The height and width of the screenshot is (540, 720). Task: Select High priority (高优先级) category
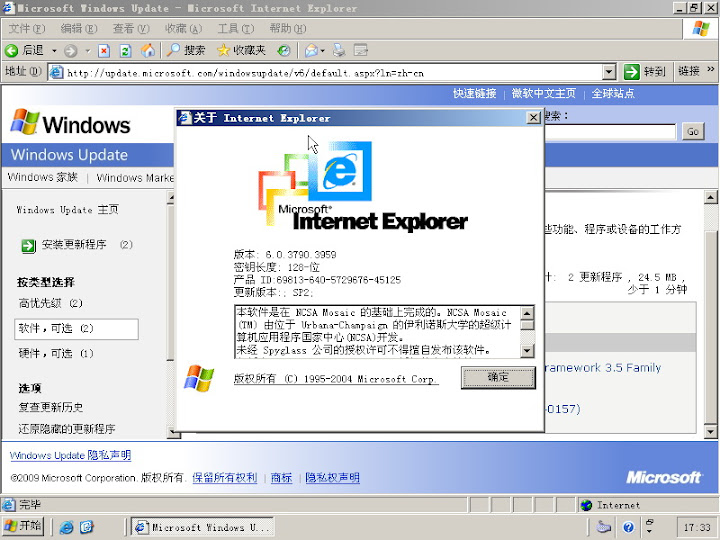[x=50, y=303]
